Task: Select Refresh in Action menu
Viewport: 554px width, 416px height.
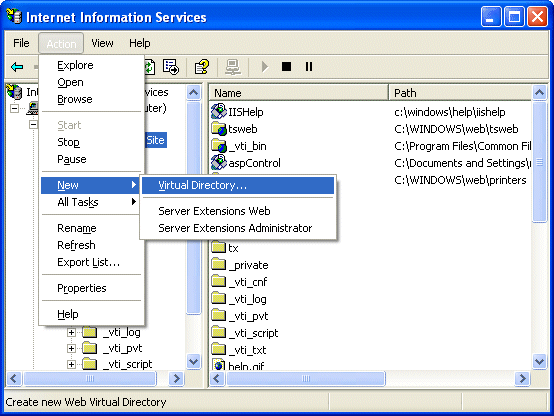Action: coord(91,245)
